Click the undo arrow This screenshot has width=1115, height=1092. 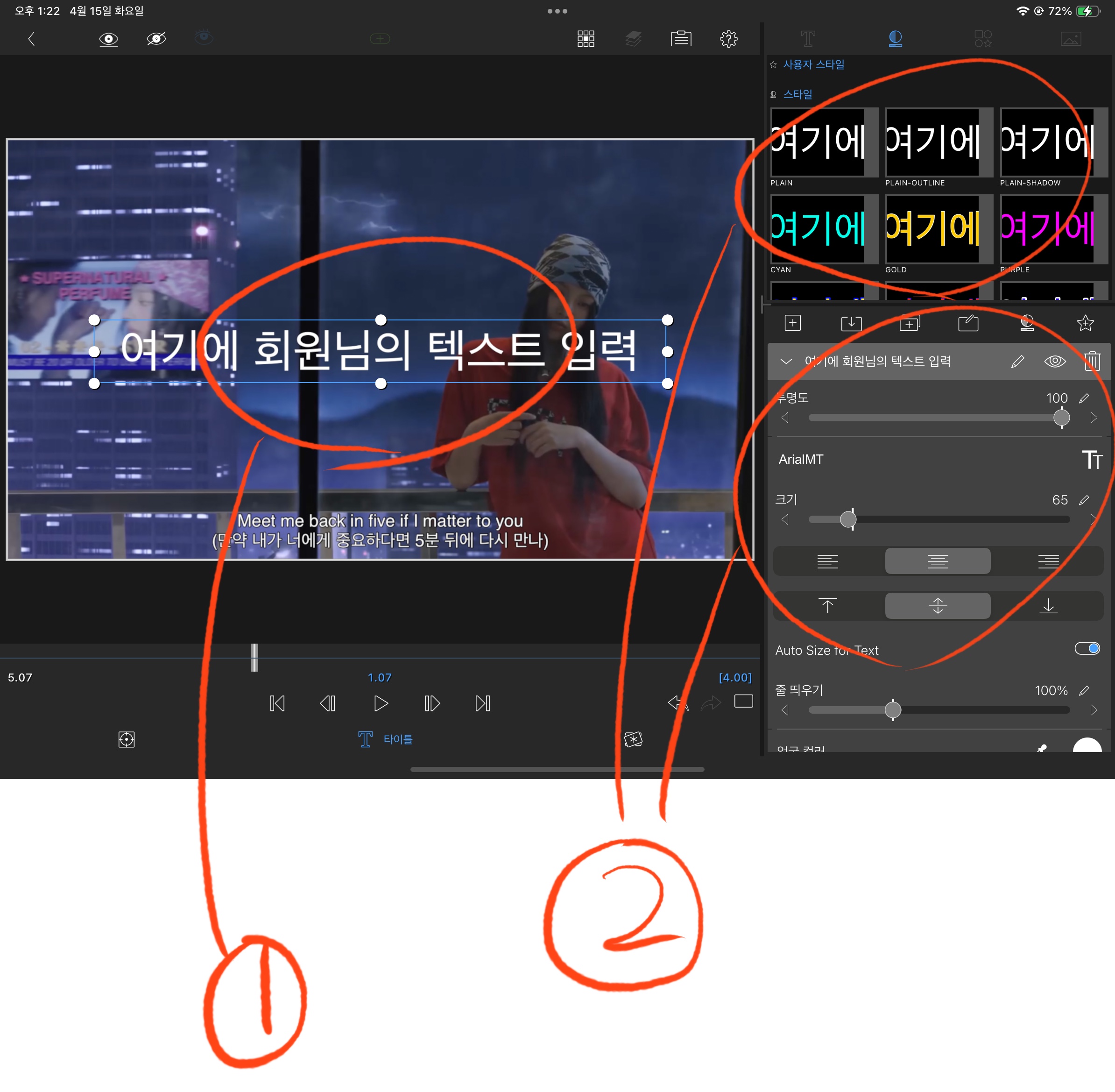[x=677, y=702]
